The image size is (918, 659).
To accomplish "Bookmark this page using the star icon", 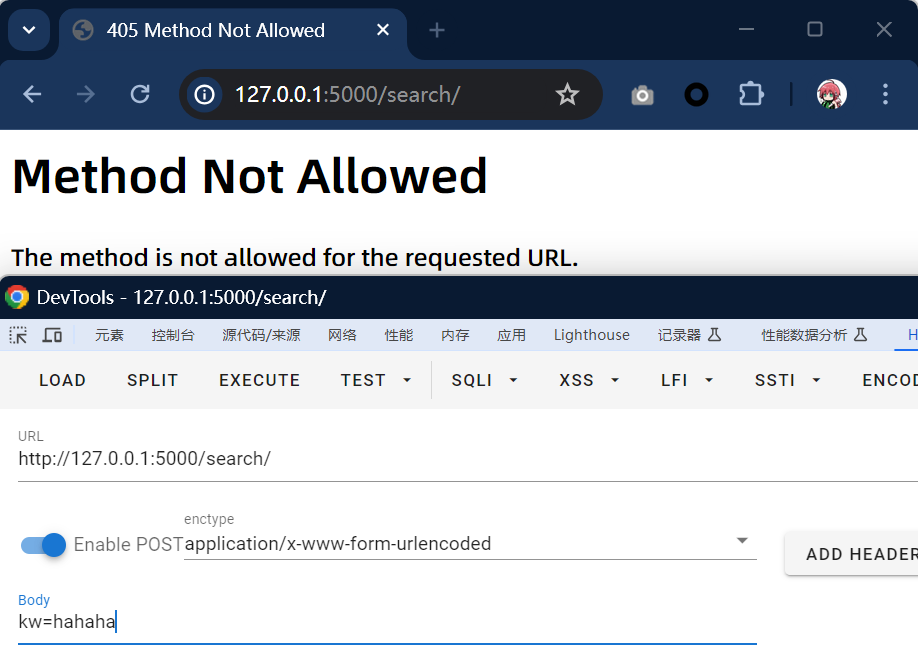I will tap(567, 94).
